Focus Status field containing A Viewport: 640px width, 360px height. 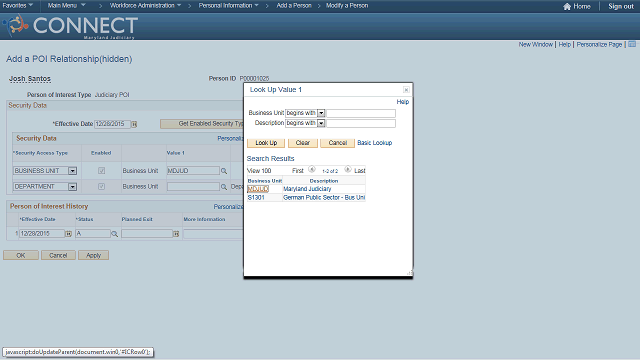click(x=93, y=233)
